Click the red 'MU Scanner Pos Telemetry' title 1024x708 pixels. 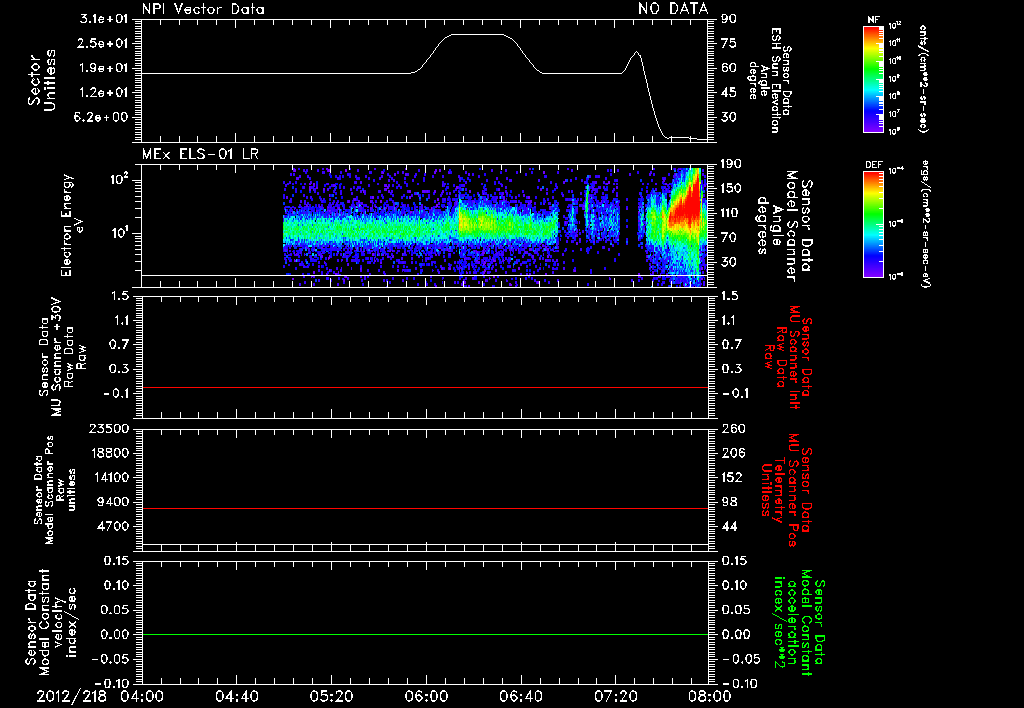point(787,490)
